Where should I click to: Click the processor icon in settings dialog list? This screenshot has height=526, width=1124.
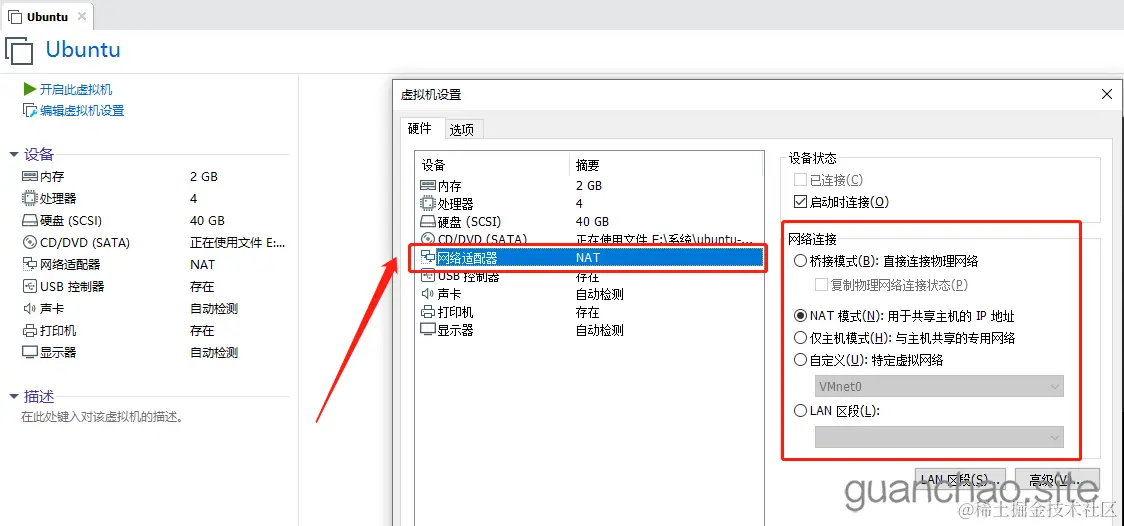427,204
